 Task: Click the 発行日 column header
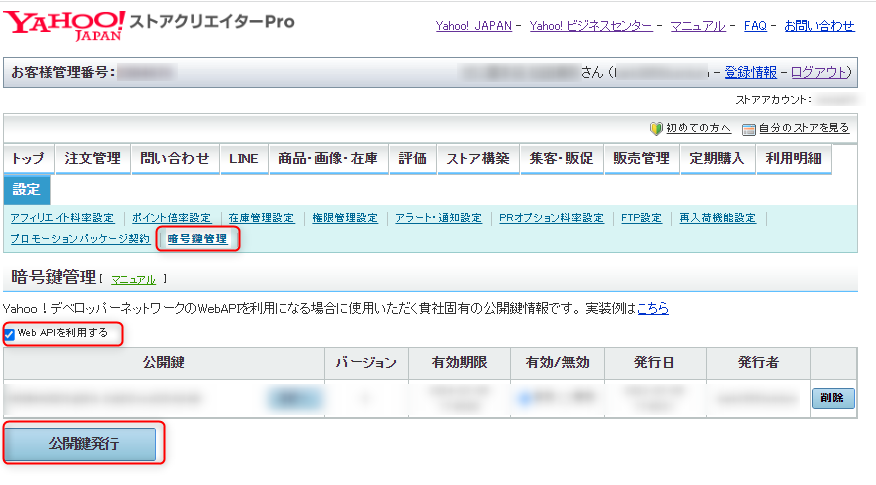click(655, 363)
